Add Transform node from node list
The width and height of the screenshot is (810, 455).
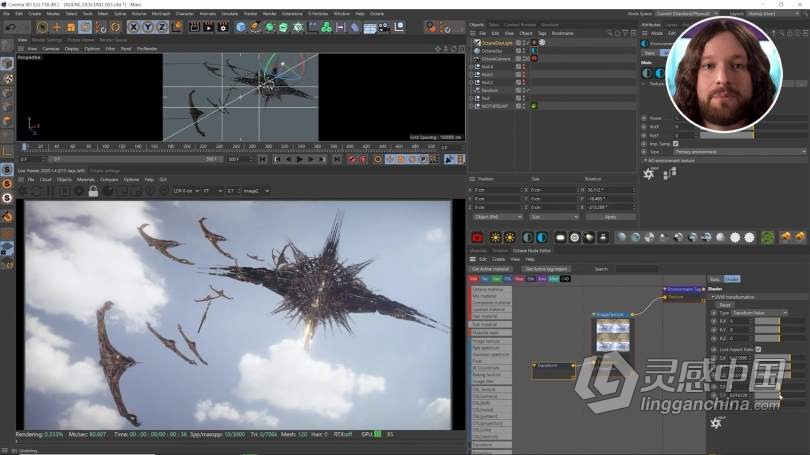490,445
